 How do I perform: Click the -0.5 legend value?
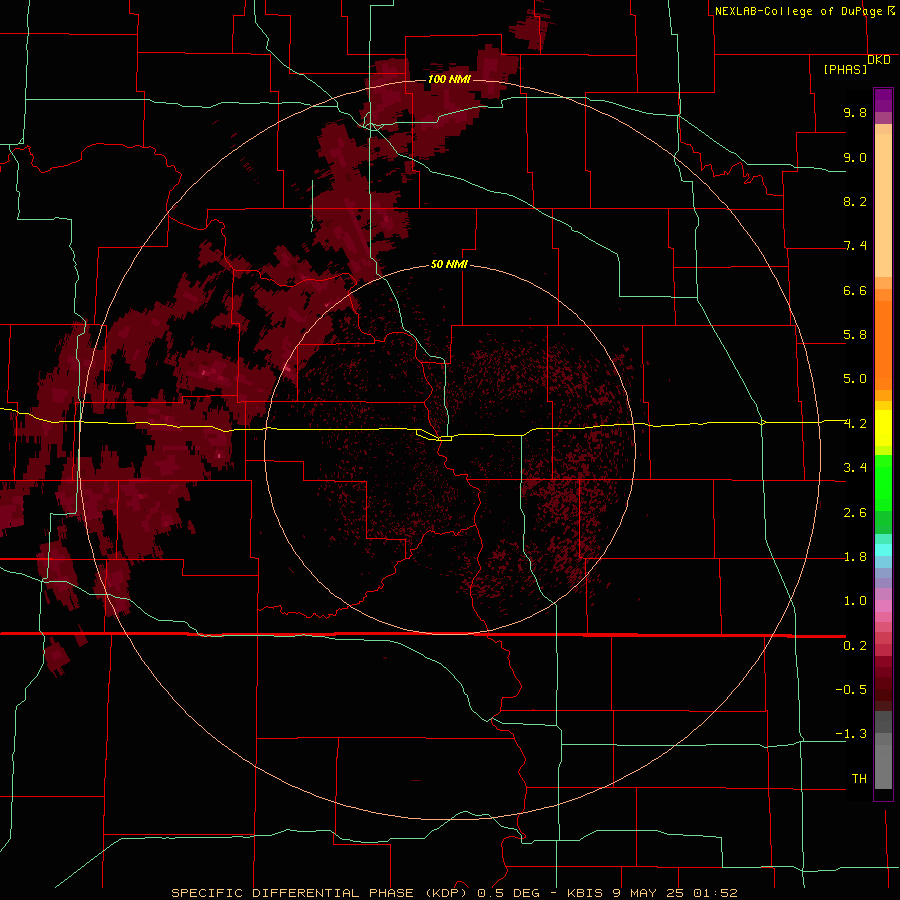pos(851,690)
